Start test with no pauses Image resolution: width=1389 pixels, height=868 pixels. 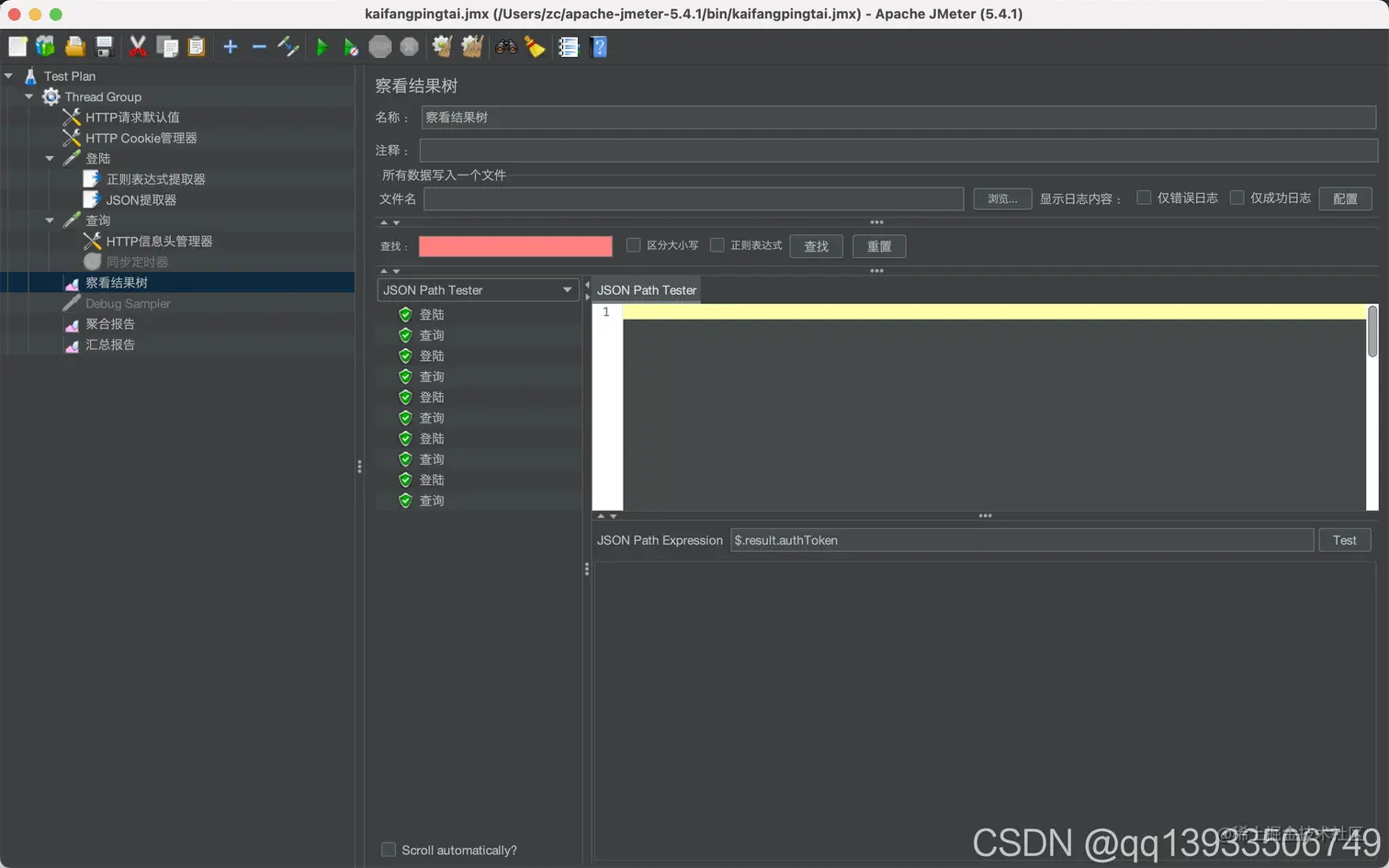[351, 47]
